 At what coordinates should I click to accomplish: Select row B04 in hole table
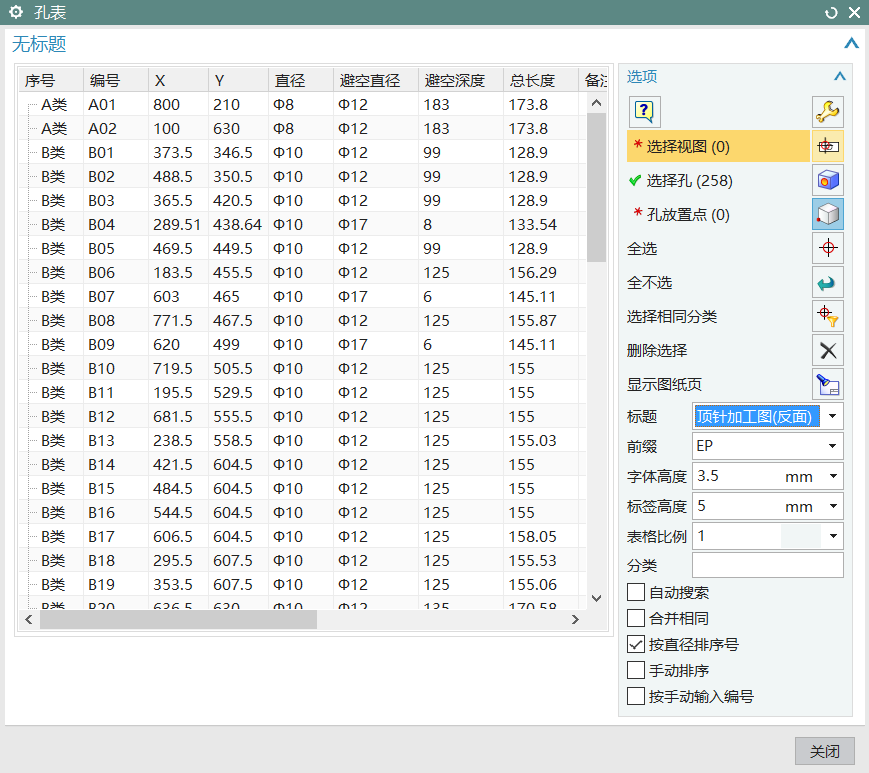[302, 224]
